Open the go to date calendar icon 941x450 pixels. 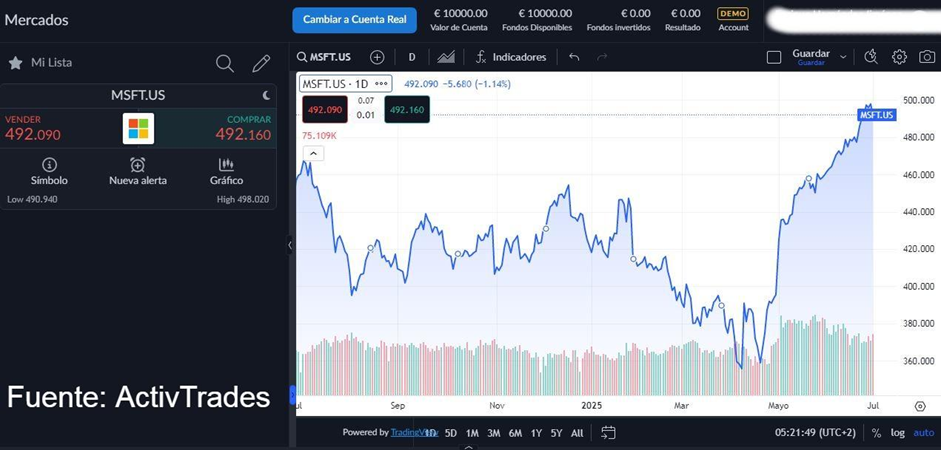[608, 433]
